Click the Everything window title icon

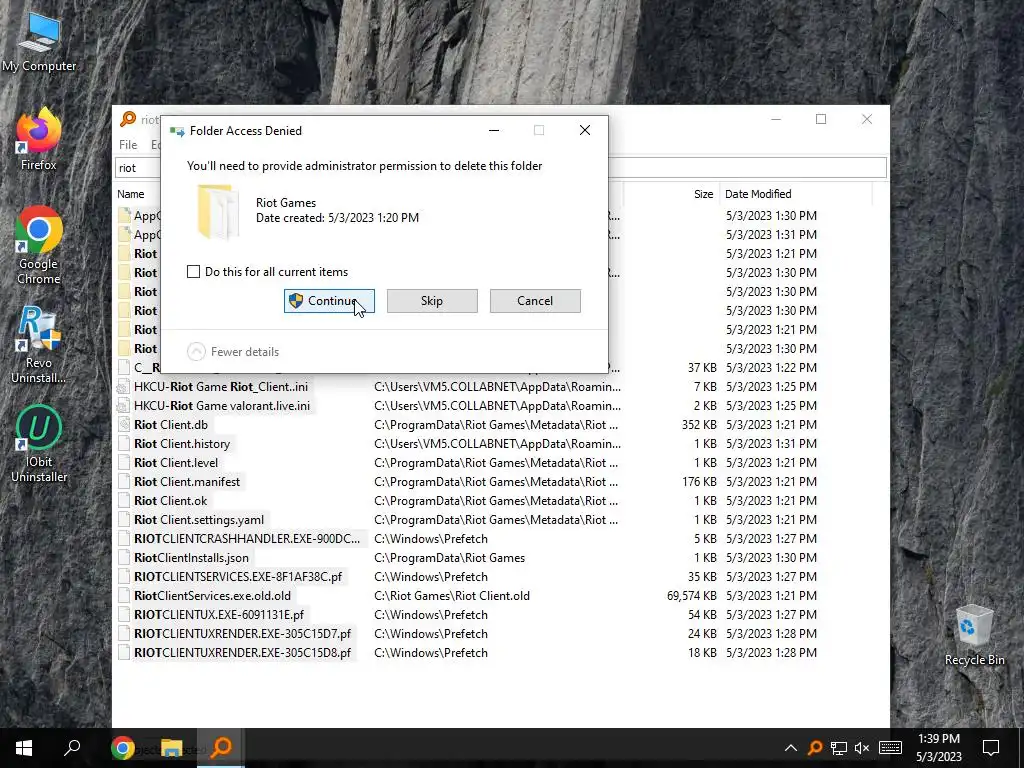click(x=128, y=119)
